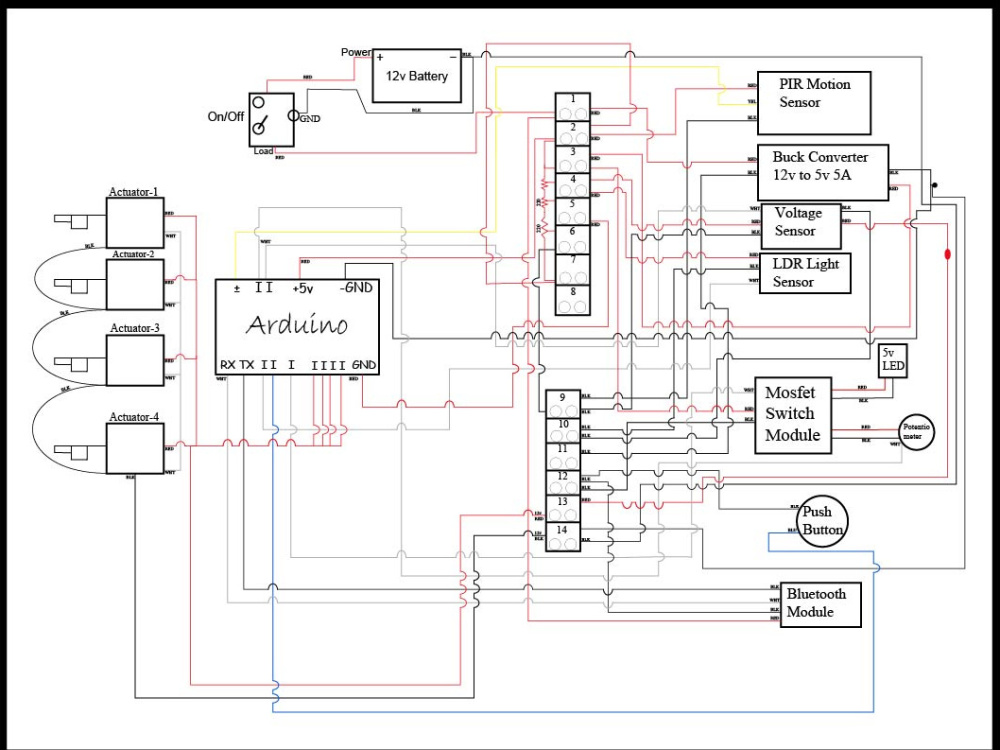Click the battery plus terminal sign
1000x750 pixels.
380,57
